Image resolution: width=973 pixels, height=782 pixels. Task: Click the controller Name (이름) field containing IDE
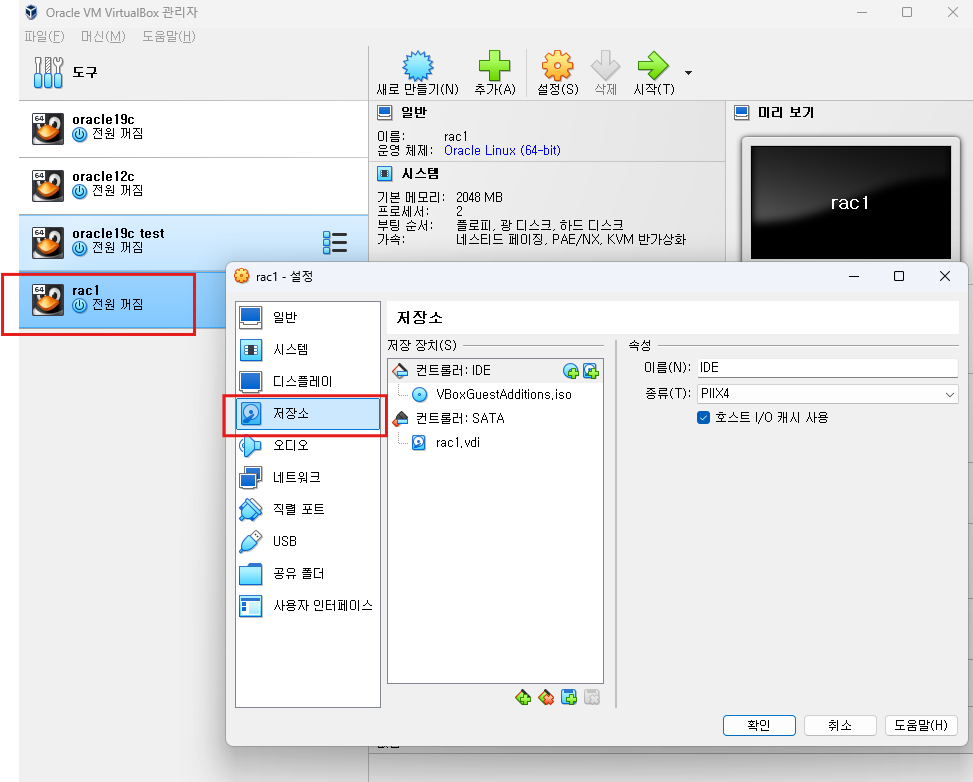828,368
